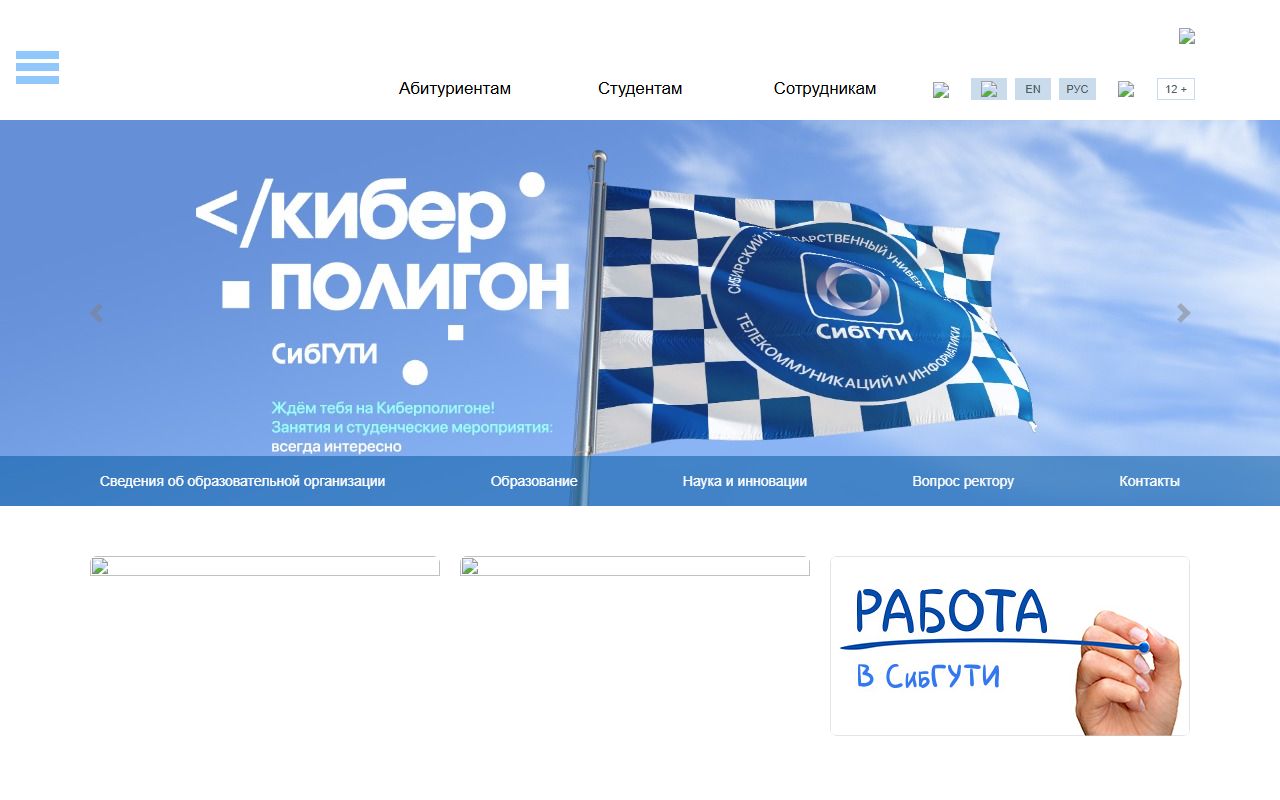Screen dimensions: 1280x800
Task: Go to Наука и инновации
Action: (x=745, y=481)
